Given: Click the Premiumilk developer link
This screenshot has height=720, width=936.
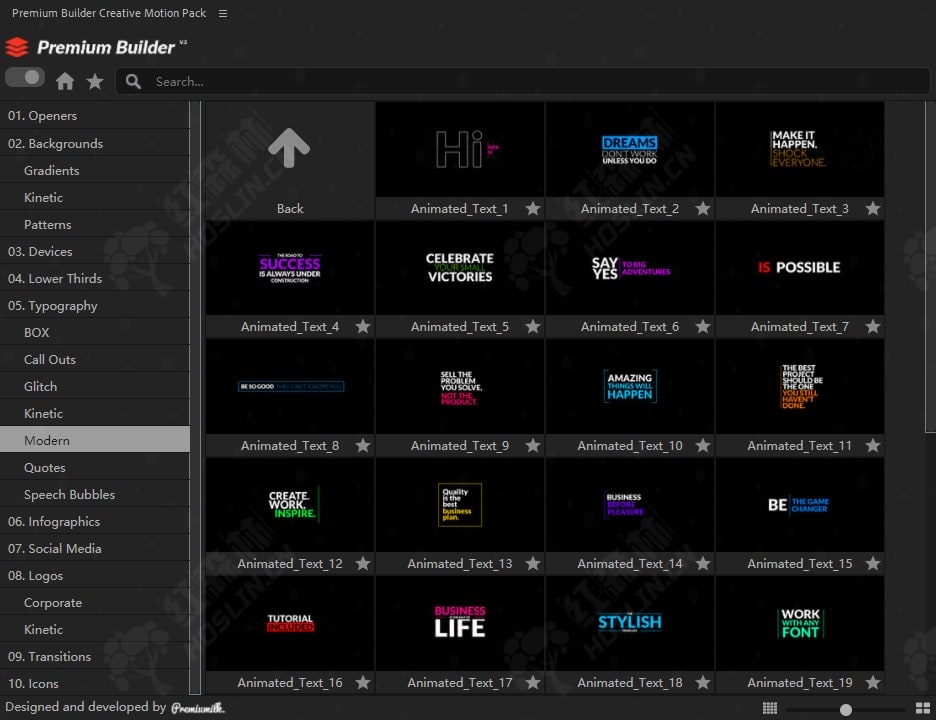Looking at the screenshot, I should point(198,707).
